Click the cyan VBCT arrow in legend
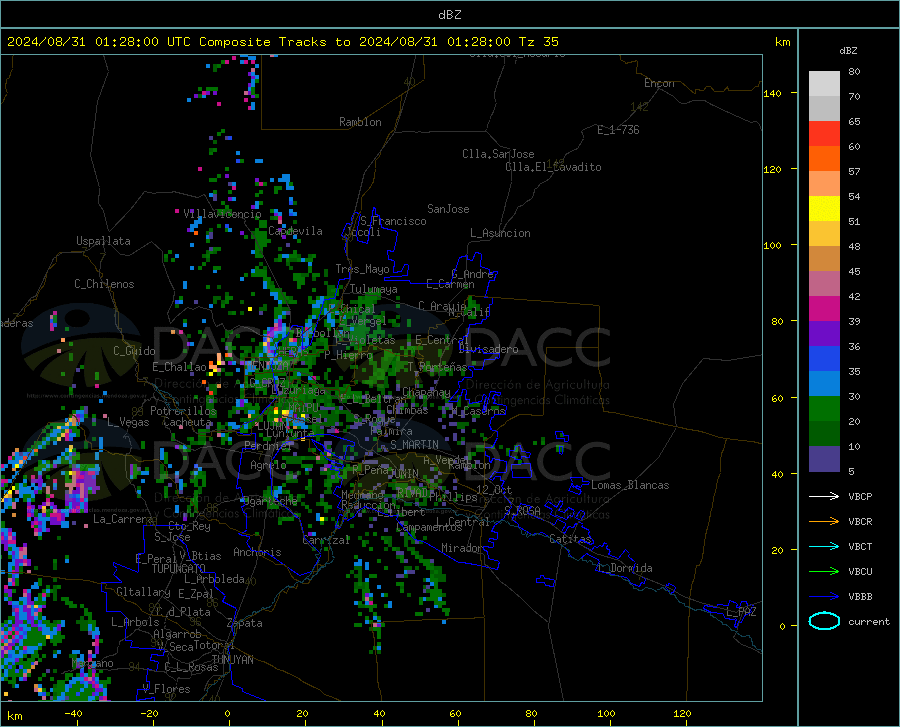Viewport: 900px width, 727px height. (x=824, y=546)
